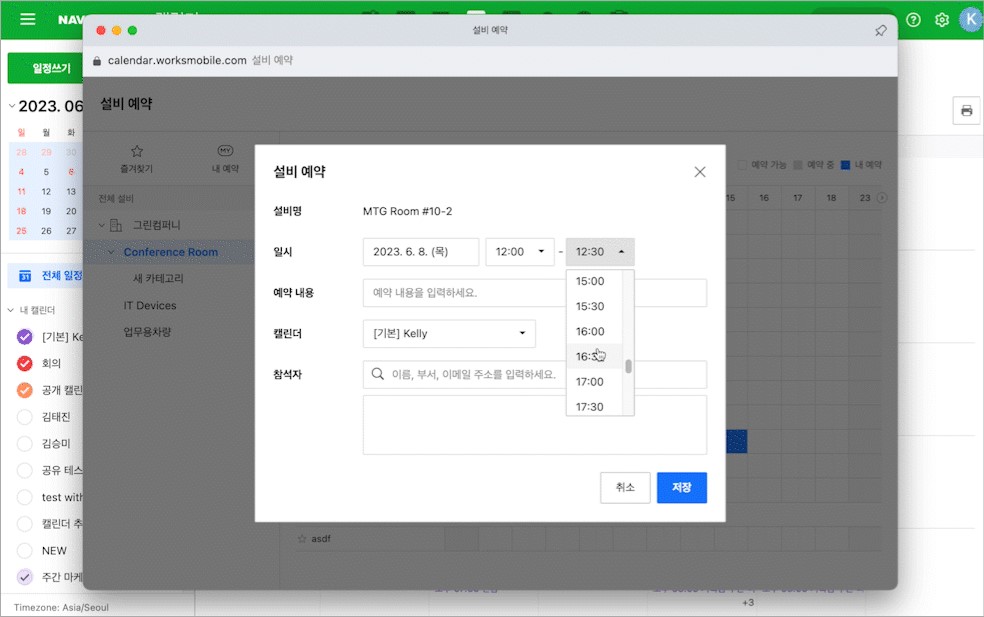The height and width of the screenshot is (617, 984).
Task: Collapse the Conference Room tree node
Action: [x=111, y=252]
